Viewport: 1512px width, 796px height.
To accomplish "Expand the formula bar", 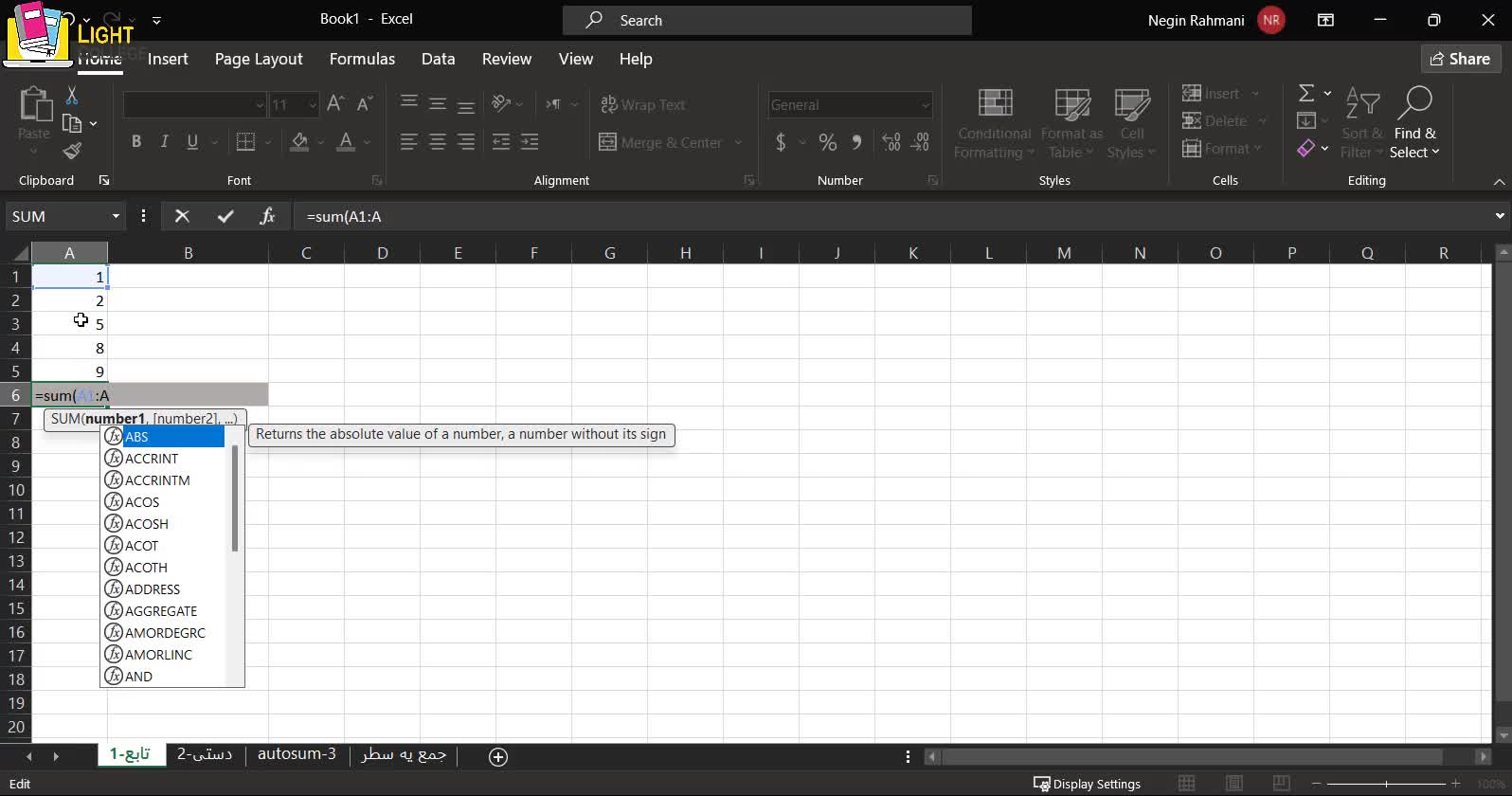I will [1499, 216].
